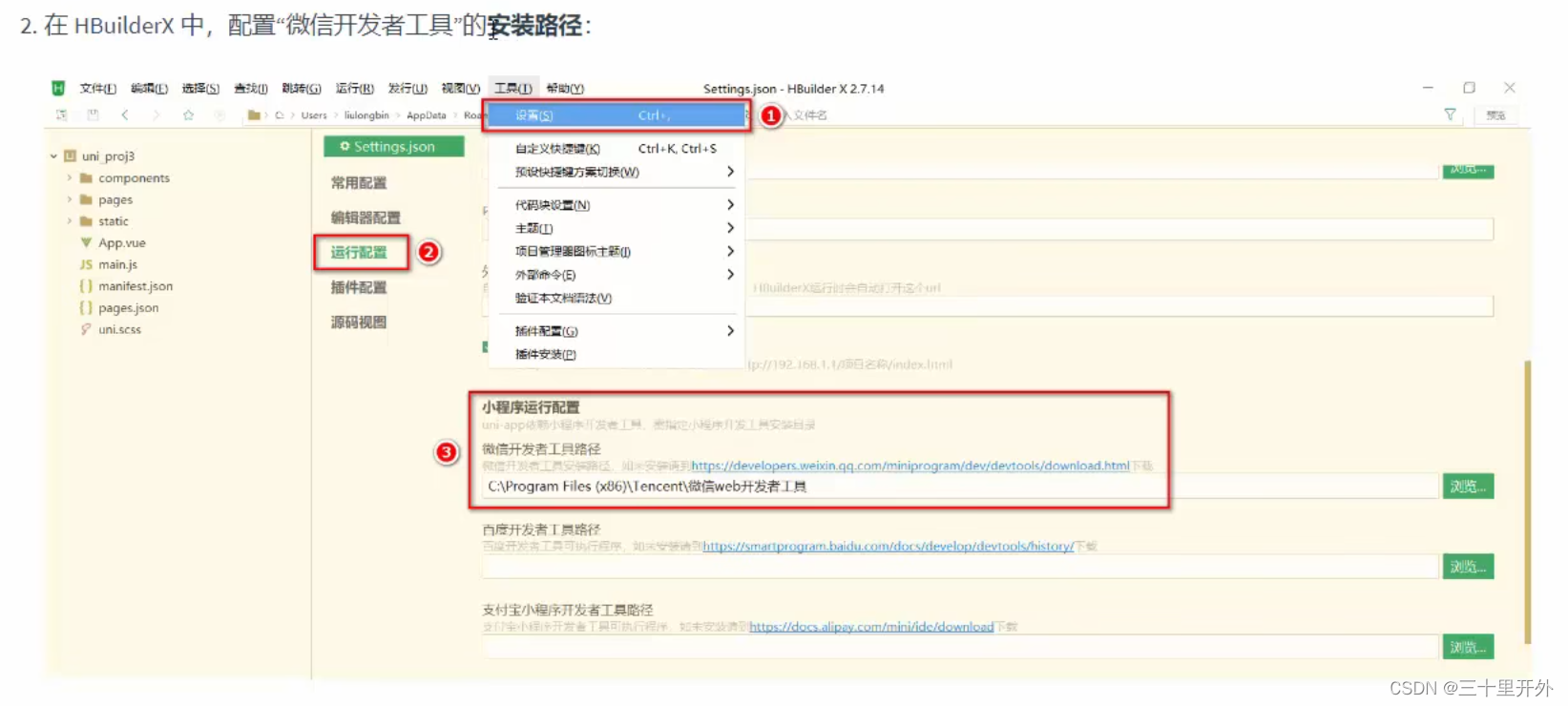Click the JS icon beside main.js
This screenshot has height=706, width=1568.
86,264
